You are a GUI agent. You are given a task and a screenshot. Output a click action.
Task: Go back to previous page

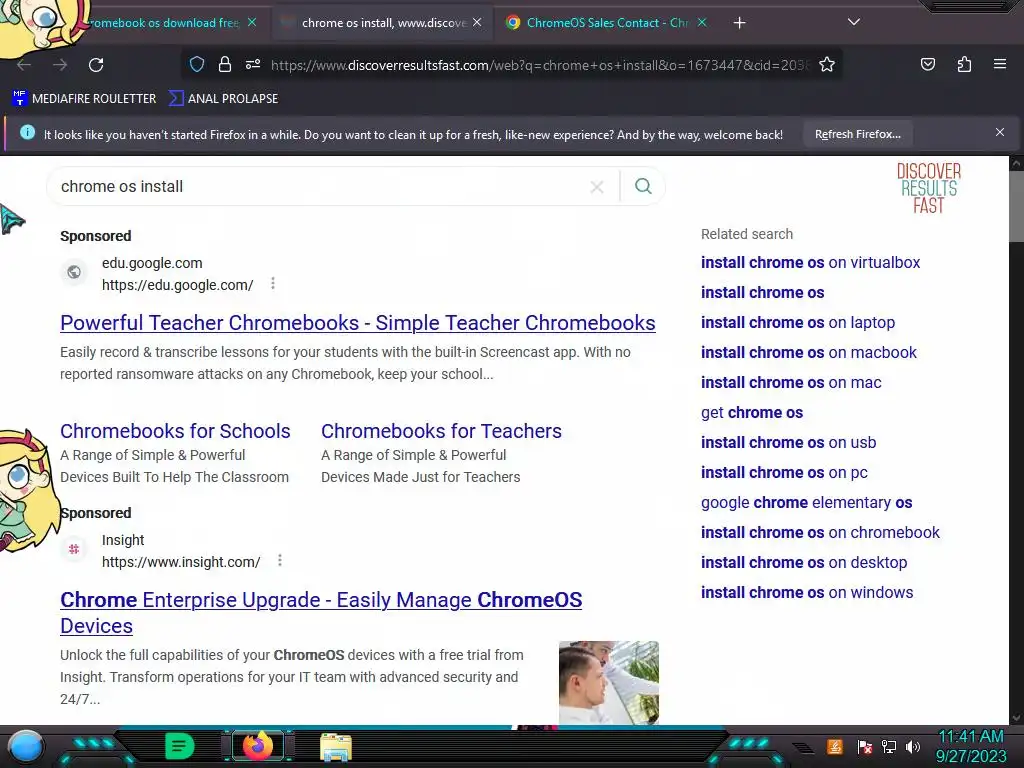[24, 65]
